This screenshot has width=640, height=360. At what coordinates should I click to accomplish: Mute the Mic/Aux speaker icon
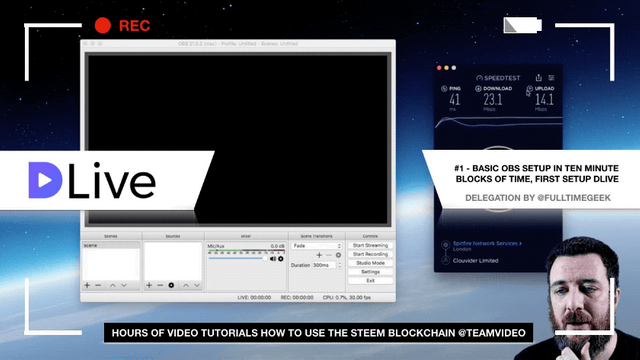point(273,259)
